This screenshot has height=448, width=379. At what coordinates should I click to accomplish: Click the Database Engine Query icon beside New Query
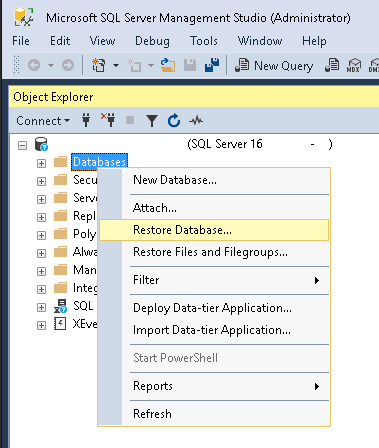[332, 65]
